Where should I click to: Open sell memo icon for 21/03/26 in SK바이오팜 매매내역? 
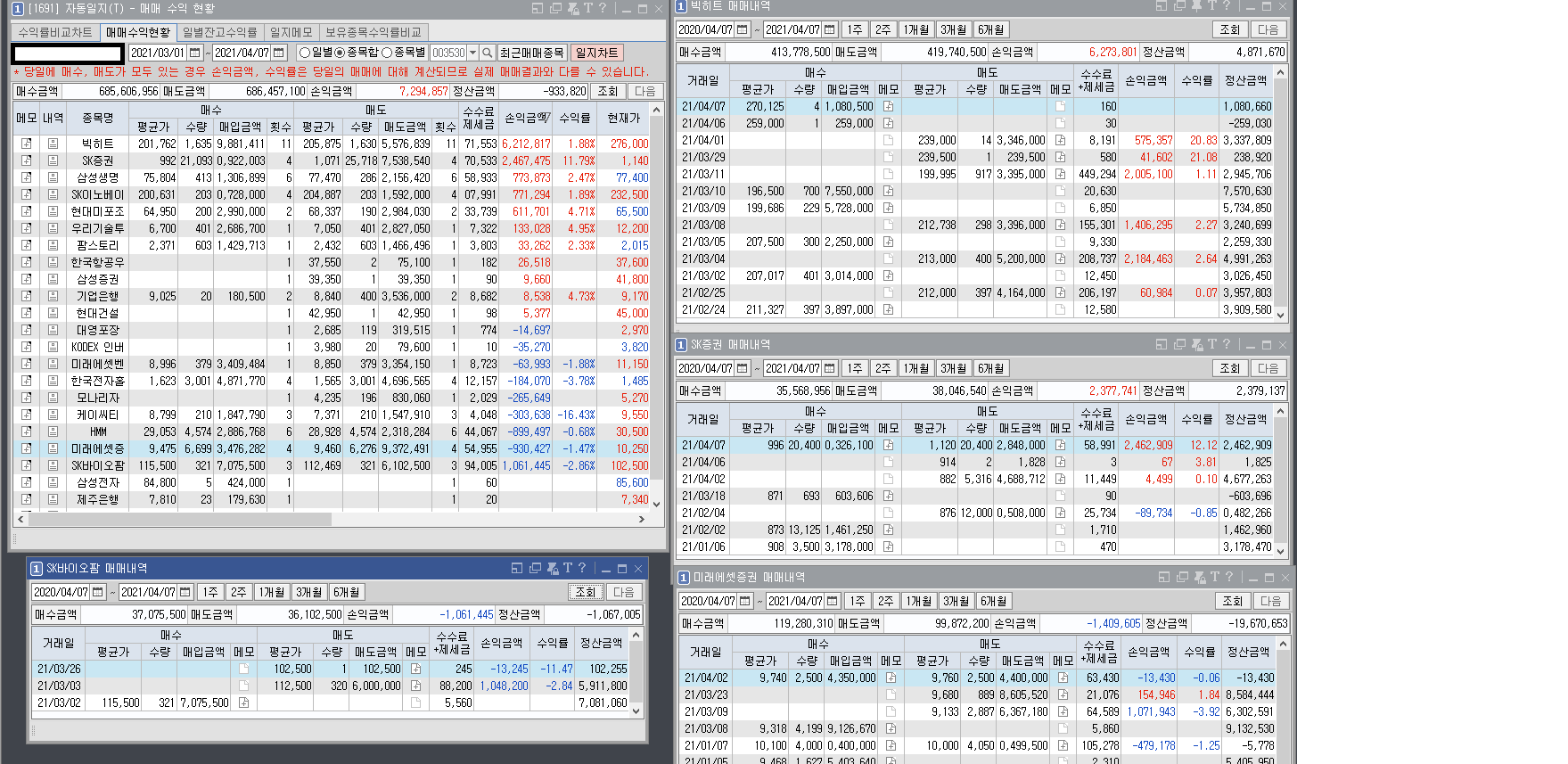coord(415,669)
